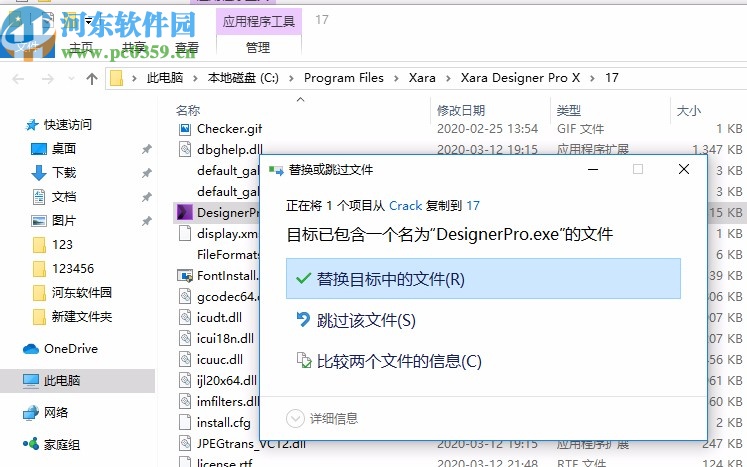Open 图片 in quick access
Viewport: 747px width, 467px height.
pos(63,221)
